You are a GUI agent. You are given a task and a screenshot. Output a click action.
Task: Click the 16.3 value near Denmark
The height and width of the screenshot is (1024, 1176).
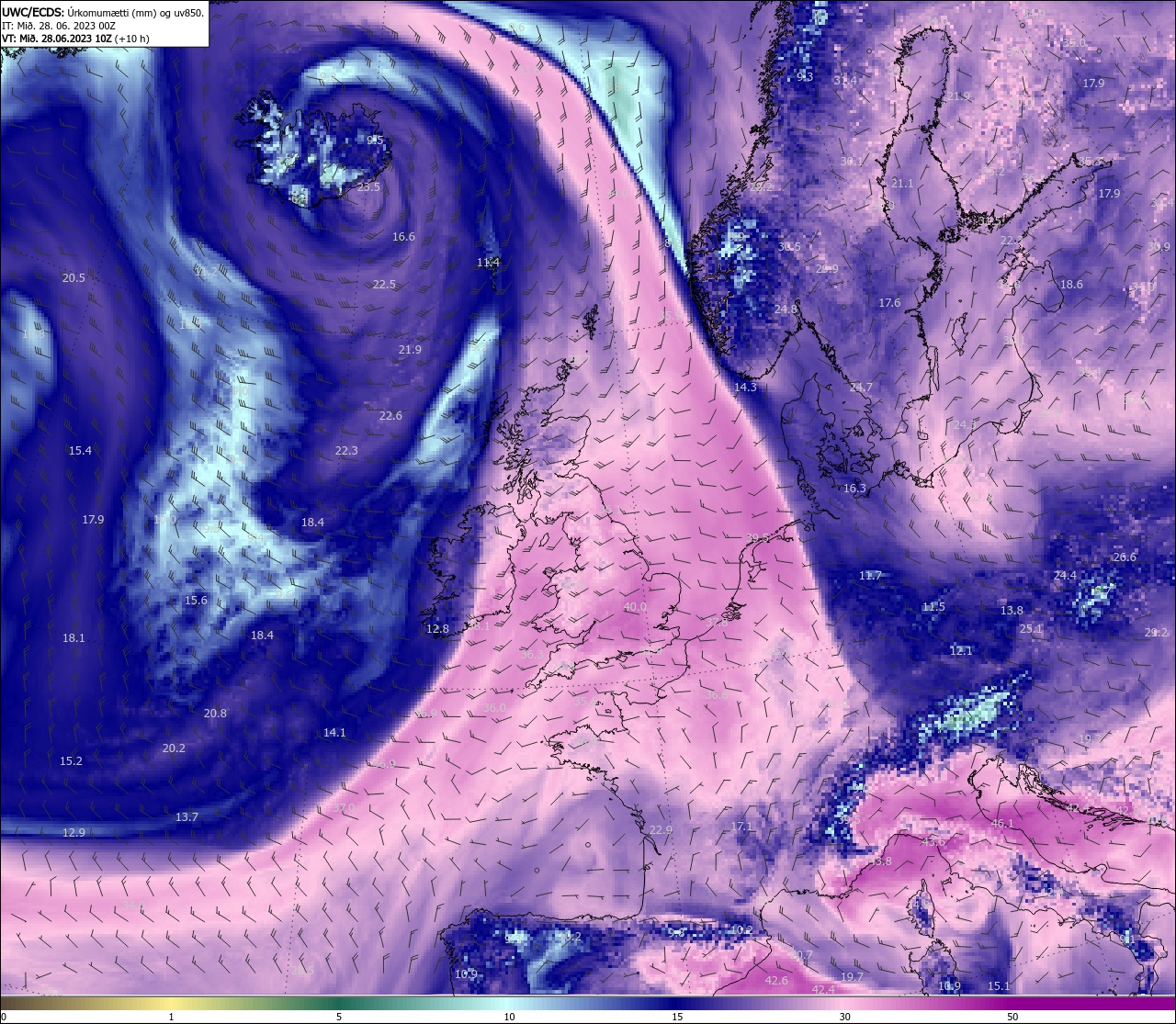click(x=854, y=489)
